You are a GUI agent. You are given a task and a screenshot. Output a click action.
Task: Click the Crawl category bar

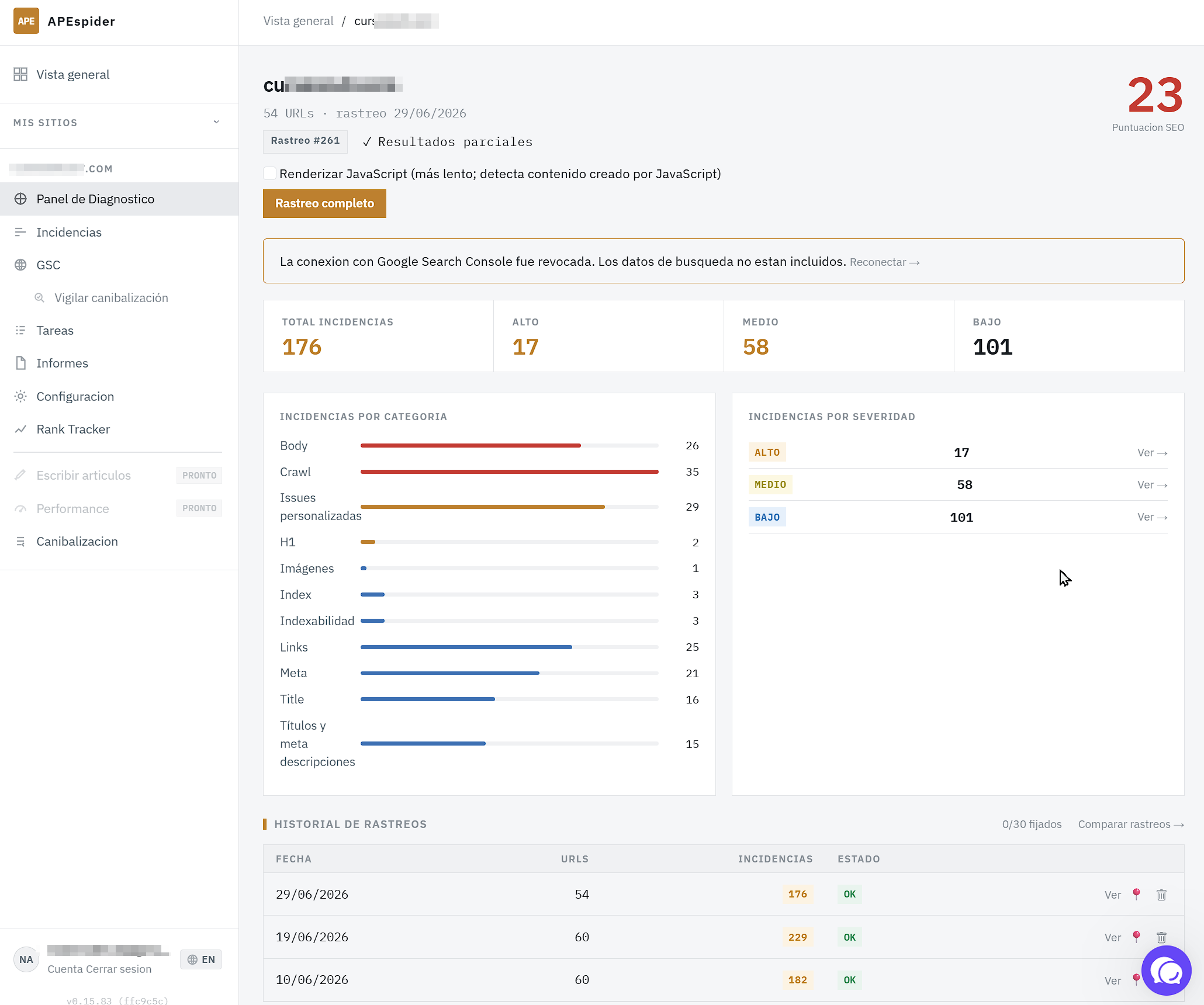click(509, 472)
